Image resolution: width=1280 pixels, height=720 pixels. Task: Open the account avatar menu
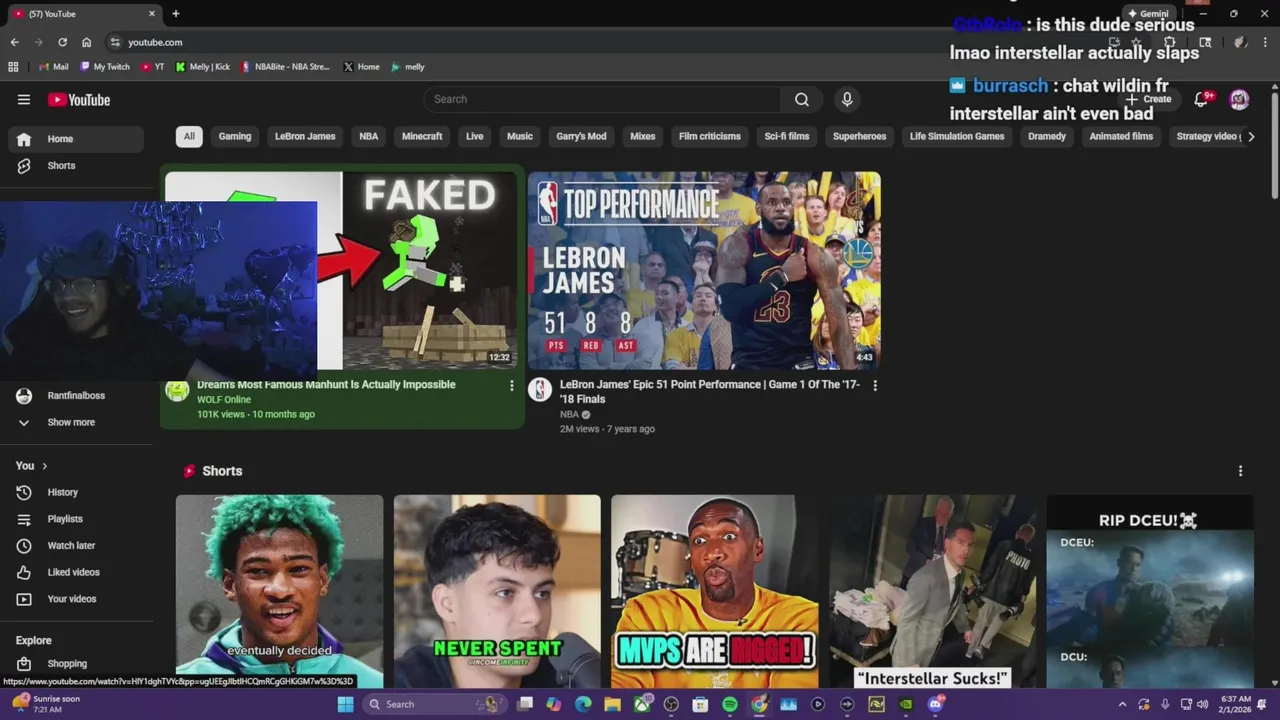coord(1239,99)
